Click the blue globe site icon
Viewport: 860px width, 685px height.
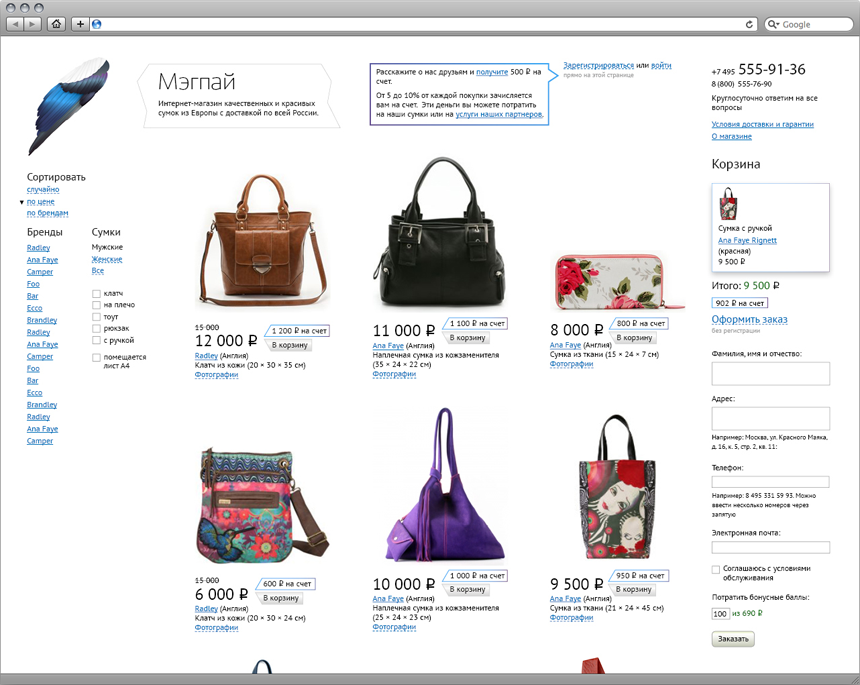tap(97, 24)
